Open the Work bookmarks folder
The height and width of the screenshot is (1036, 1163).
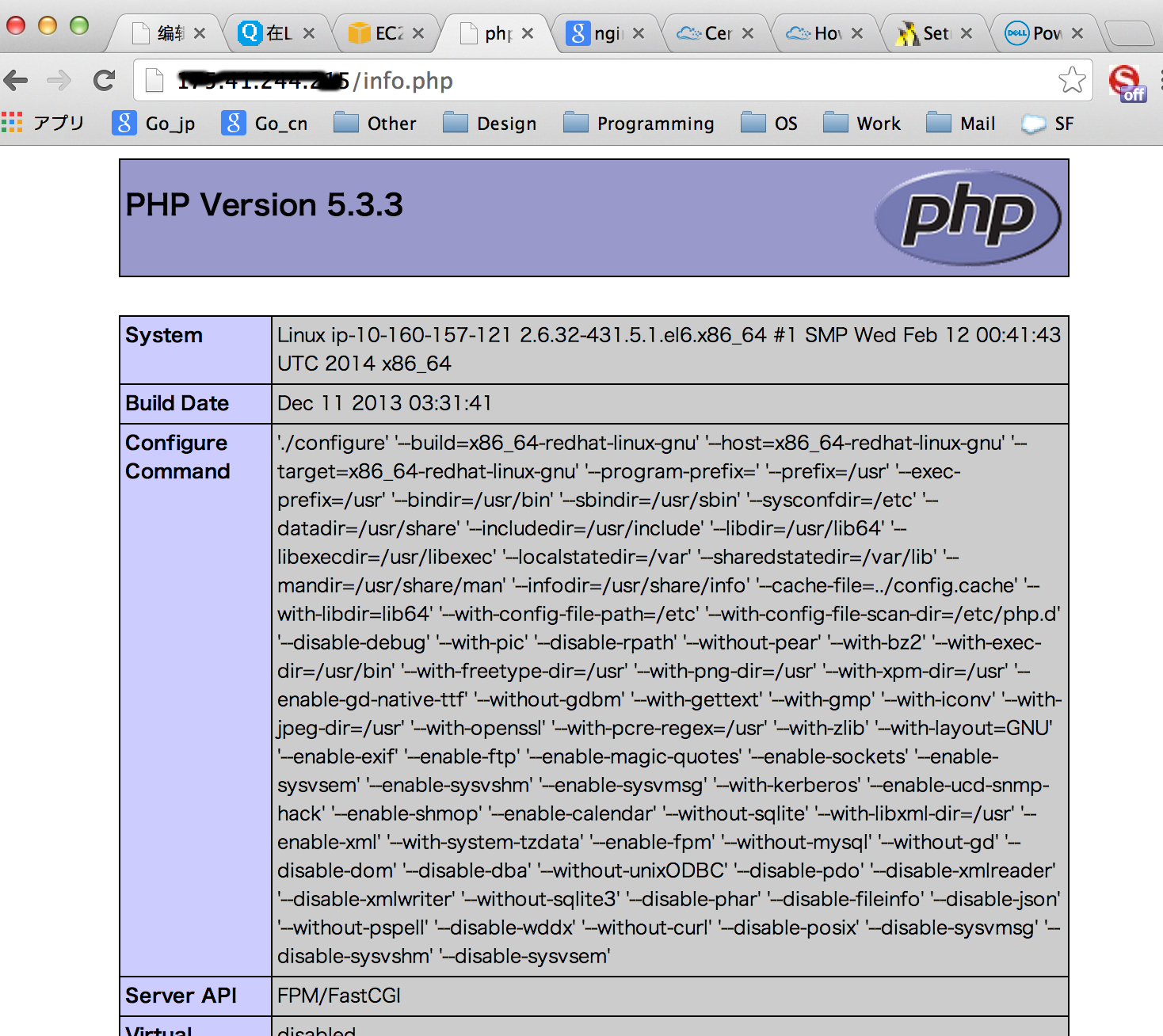tap(862, 123)
